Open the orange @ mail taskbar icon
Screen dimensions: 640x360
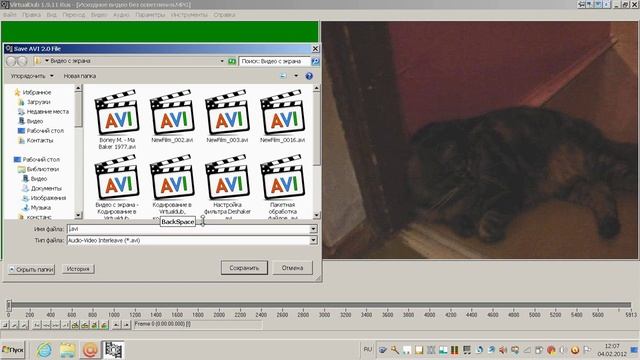91,350
